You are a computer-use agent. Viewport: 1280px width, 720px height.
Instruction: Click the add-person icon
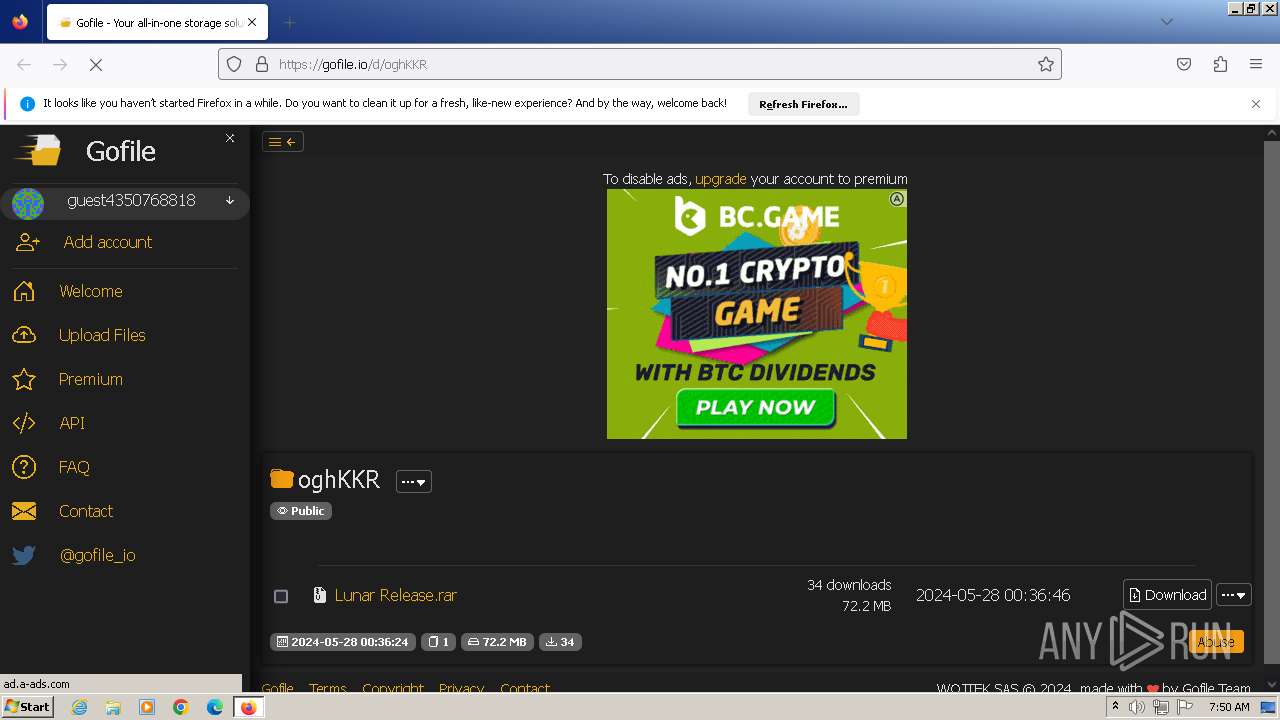click(x=28, y=242)
